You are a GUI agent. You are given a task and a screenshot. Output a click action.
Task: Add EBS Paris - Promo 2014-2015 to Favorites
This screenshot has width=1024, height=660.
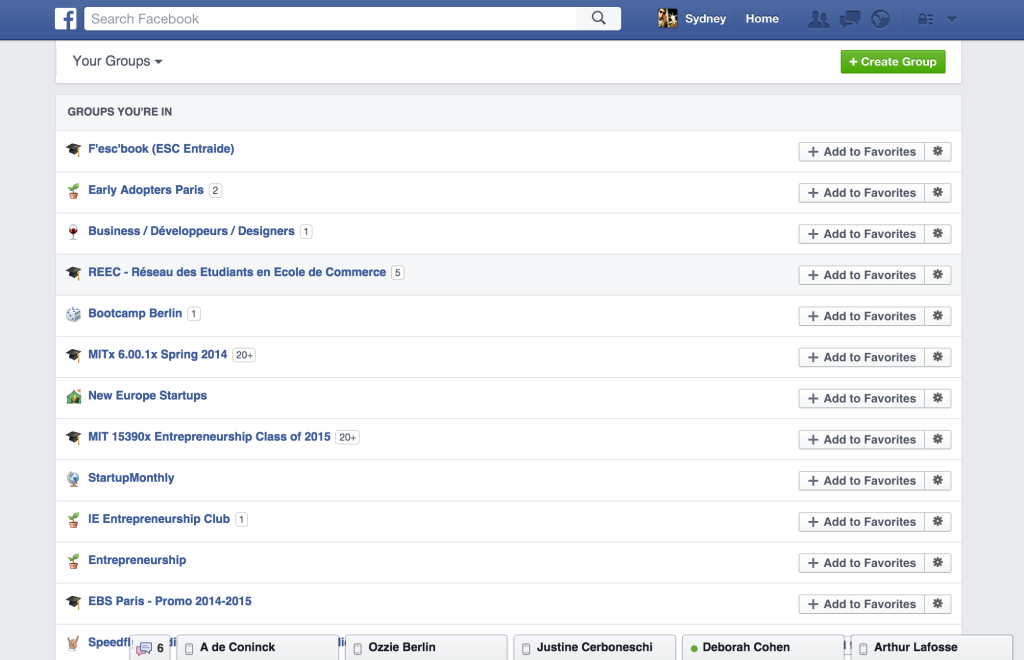coord(861,604)
